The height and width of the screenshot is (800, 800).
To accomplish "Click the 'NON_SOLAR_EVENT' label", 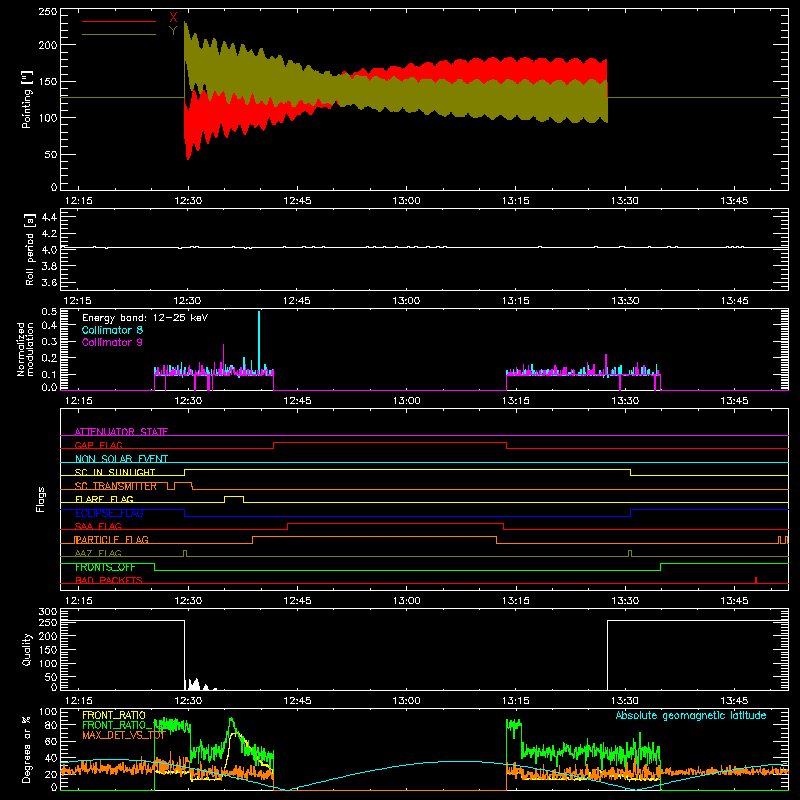I will coord(121,459).
